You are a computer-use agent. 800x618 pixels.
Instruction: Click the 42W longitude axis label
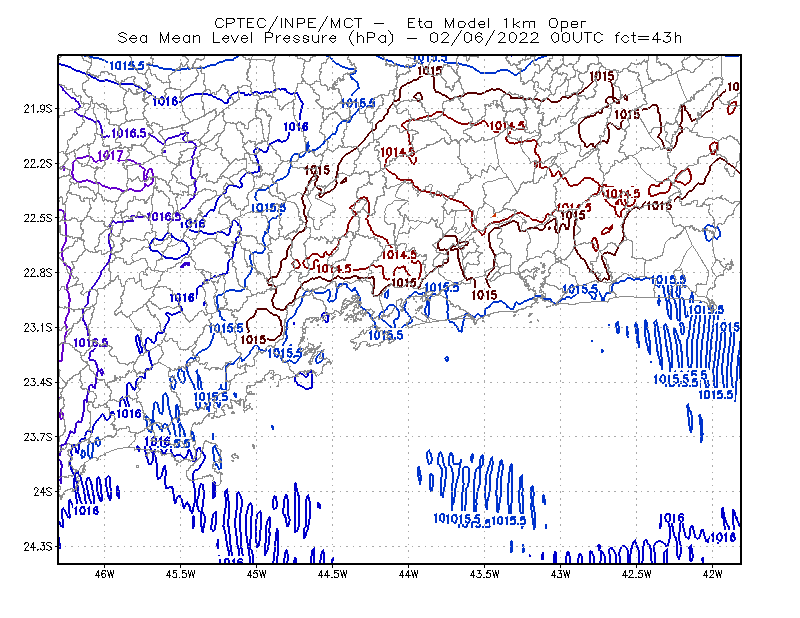point(713,574)
